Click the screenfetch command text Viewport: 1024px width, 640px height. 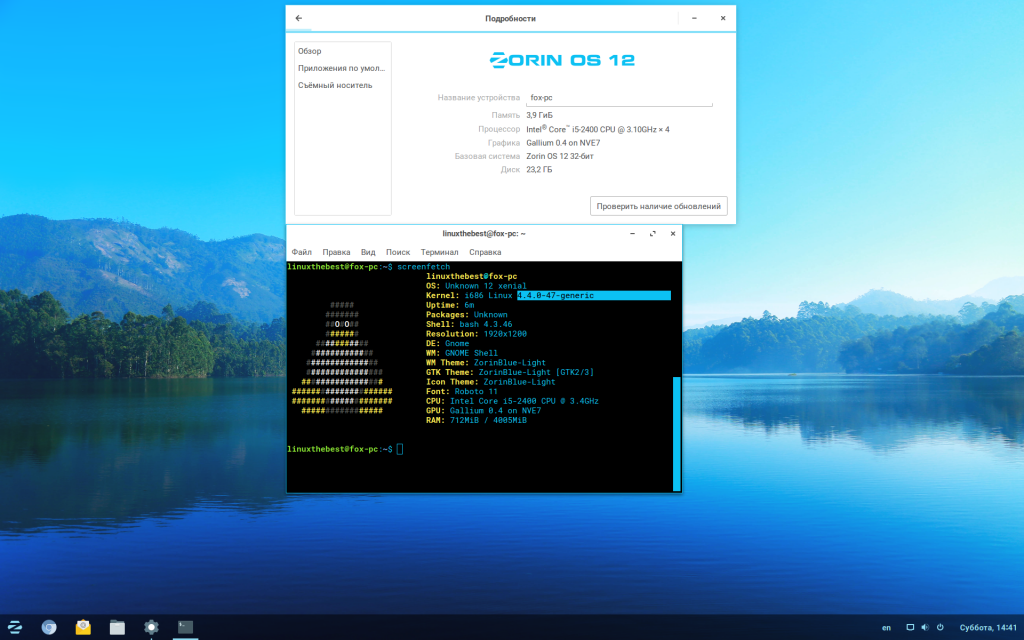[423, 266]
